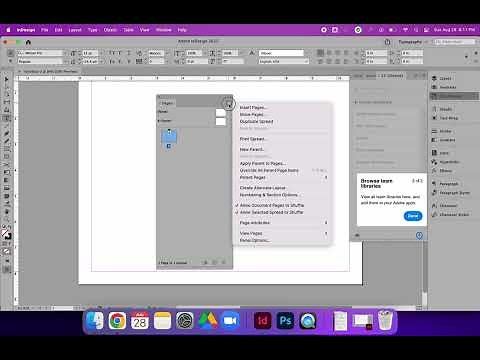Screen dimensions: 480x360
Task: Open the Typography workspace switcher
Action: (x=412, y=42)
